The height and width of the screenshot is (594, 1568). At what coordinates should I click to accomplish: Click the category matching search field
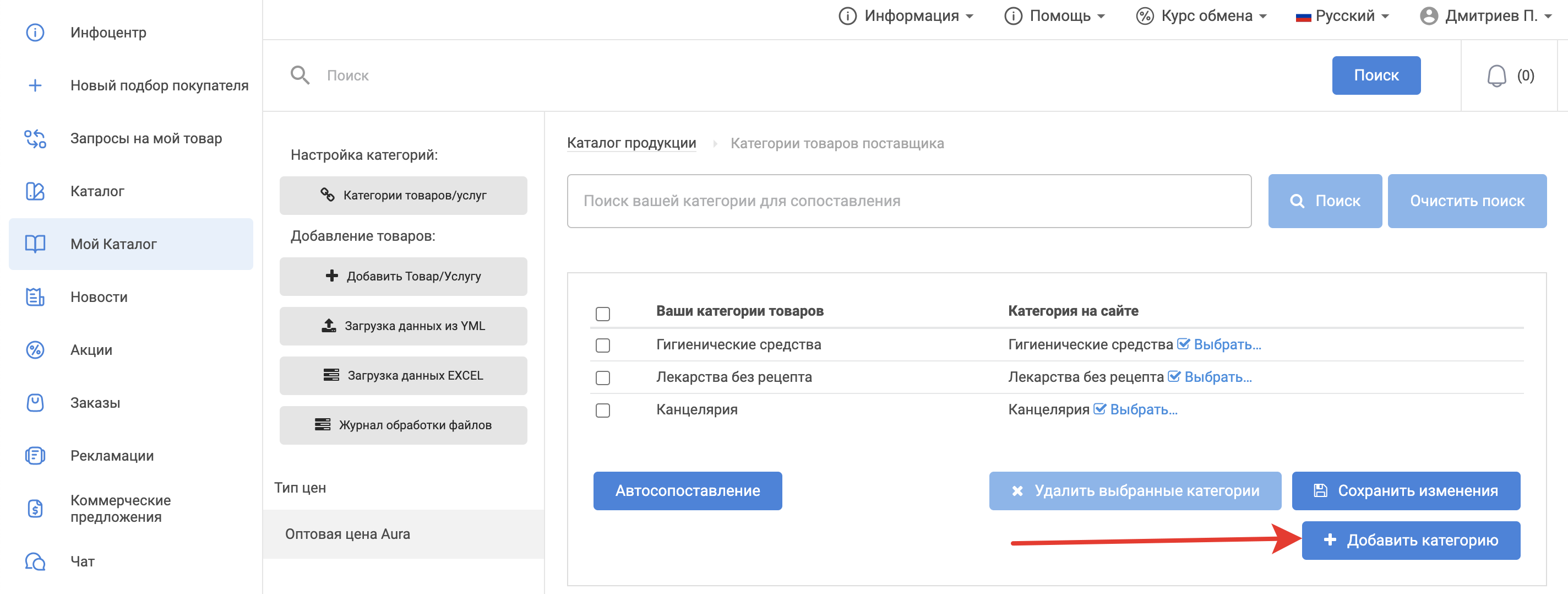coord(908,201)
